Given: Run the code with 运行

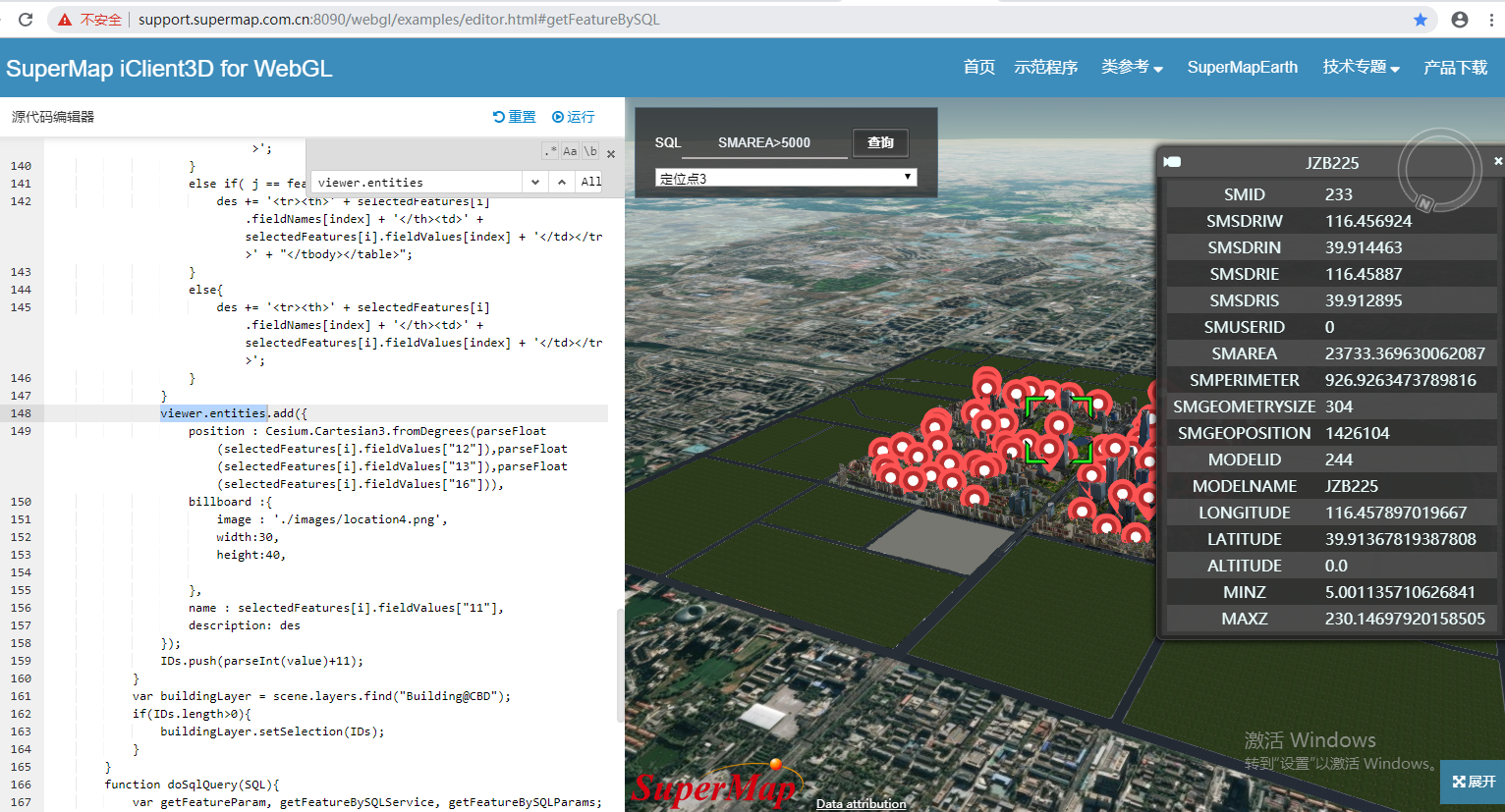Looking at the screenshot, I should (574, 117).
